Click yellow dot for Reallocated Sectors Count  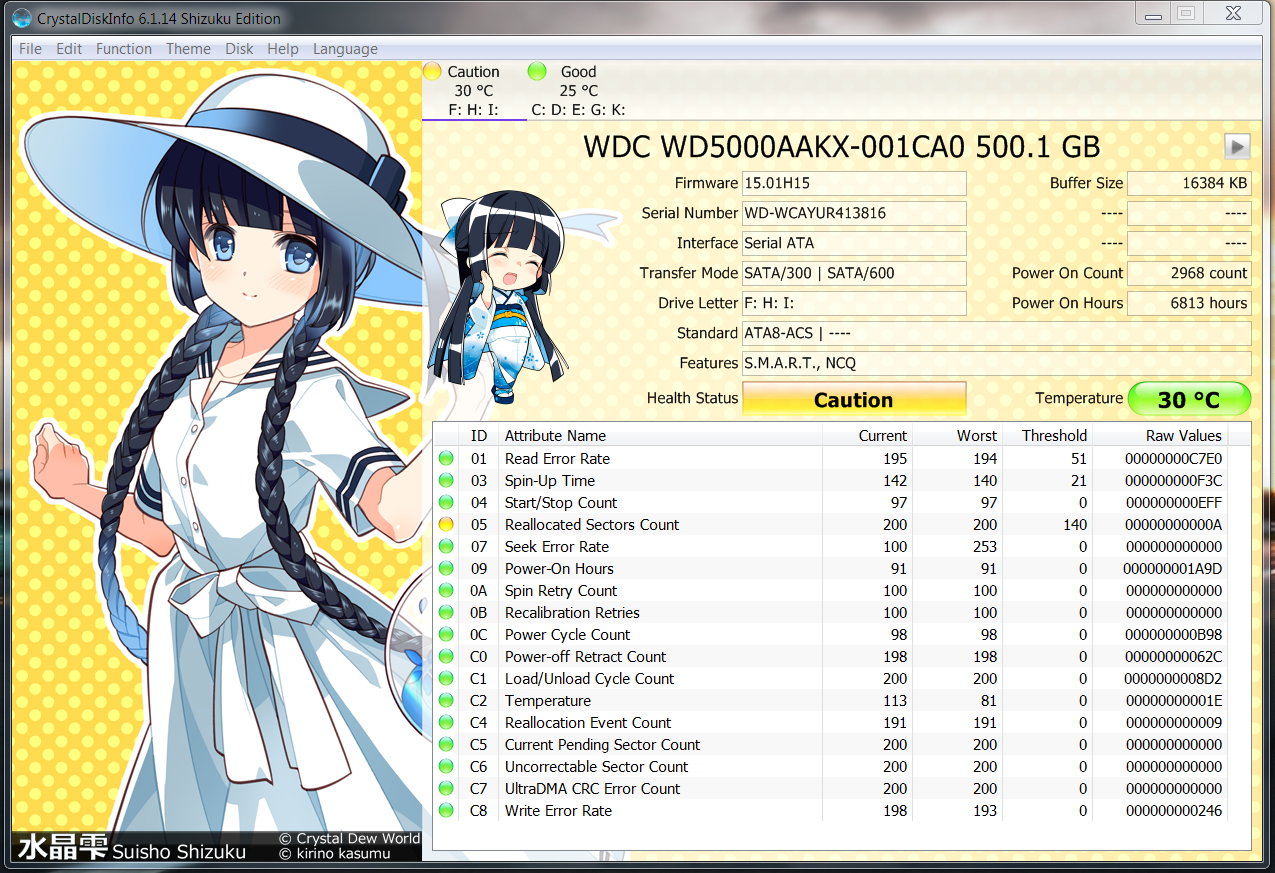pyautogui.click(x=446, y=525)
